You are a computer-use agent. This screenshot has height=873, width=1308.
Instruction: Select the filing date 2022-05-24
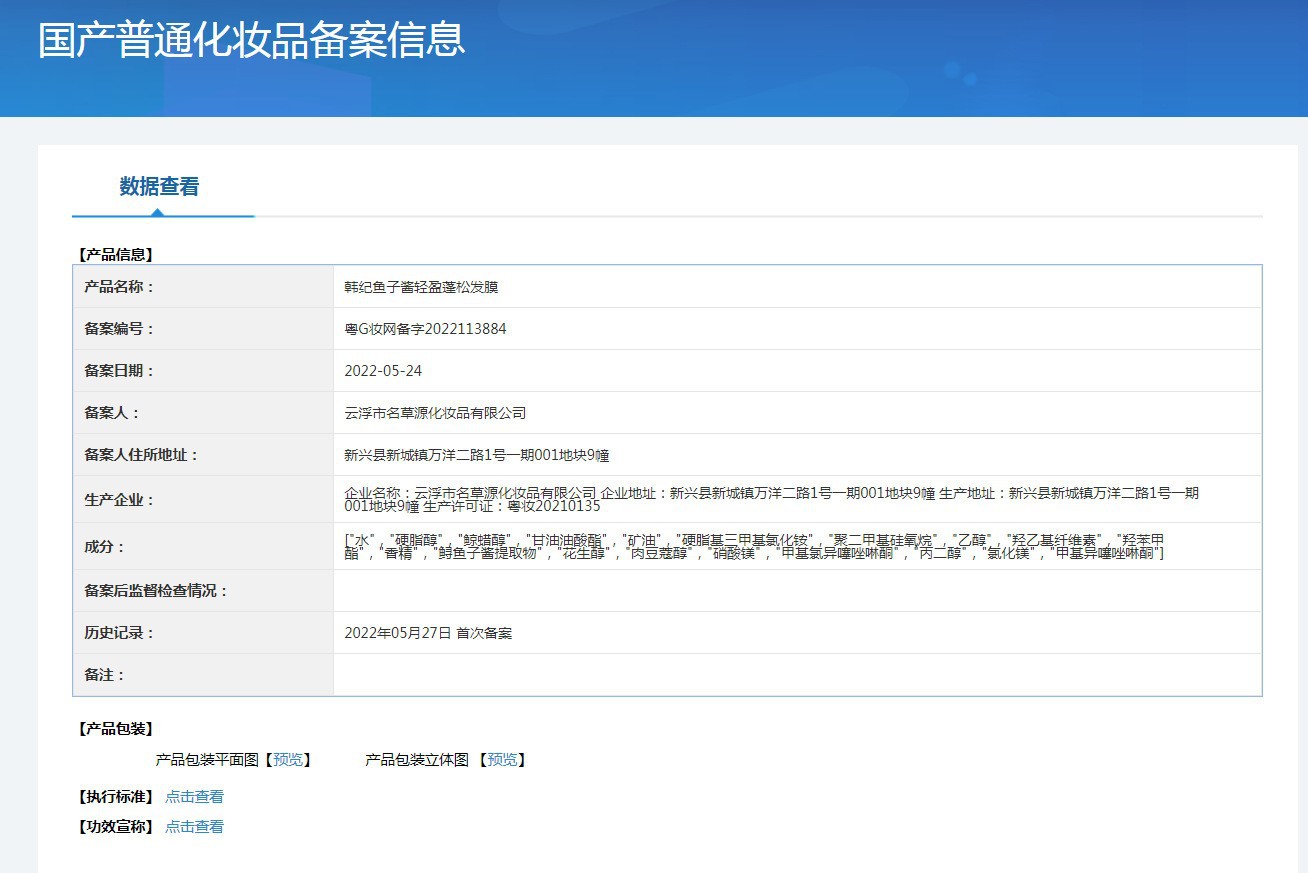click(x=383, y=371)
